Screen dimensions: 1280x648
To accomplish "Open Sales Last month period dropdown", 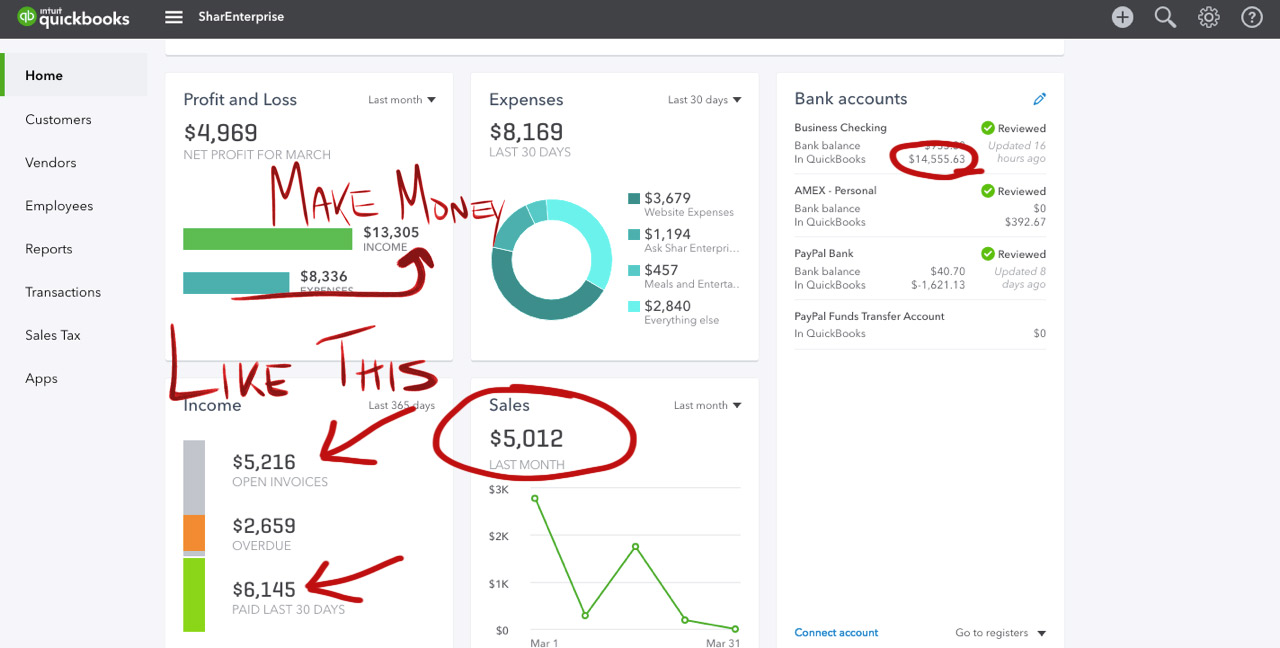I will click(x=708, y=406).
